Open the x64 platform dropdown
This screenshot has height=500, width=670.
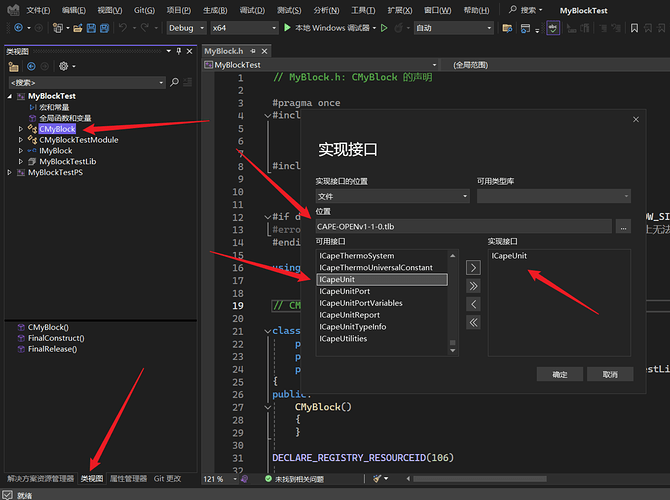[x=244, y=28]
